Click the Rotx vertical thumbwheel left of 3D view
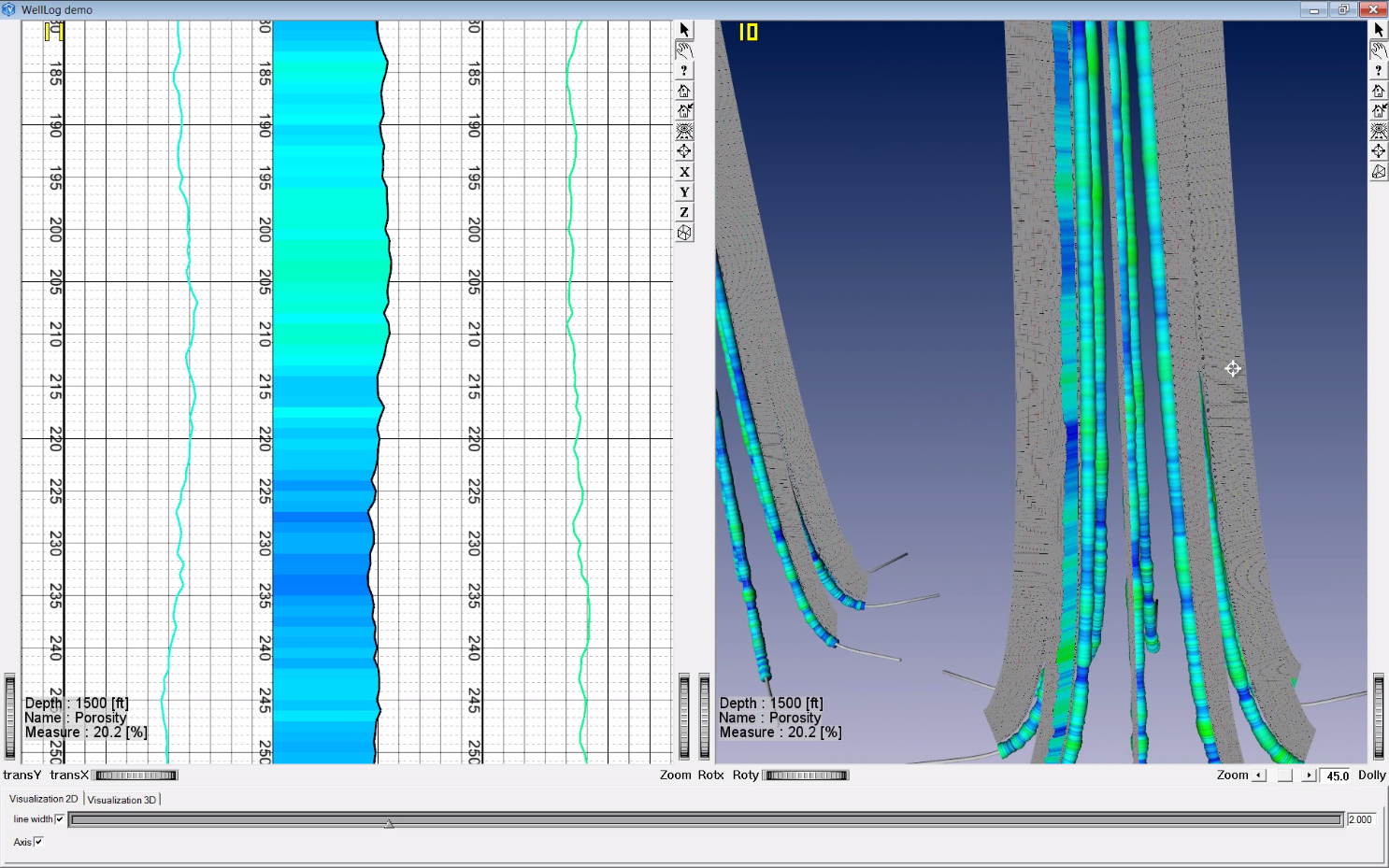This screenshot has width=1389, height=868. coord(704,717)
